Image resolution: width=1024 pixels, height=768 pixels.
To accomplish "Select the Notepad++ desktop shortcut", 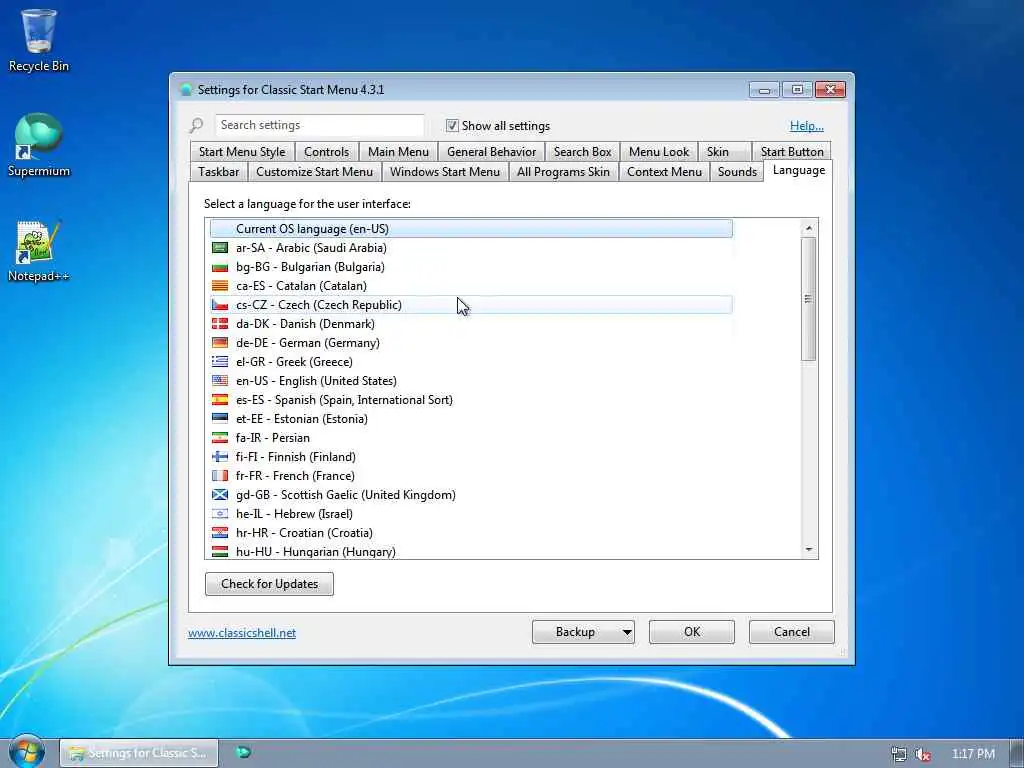I will 39,251.
